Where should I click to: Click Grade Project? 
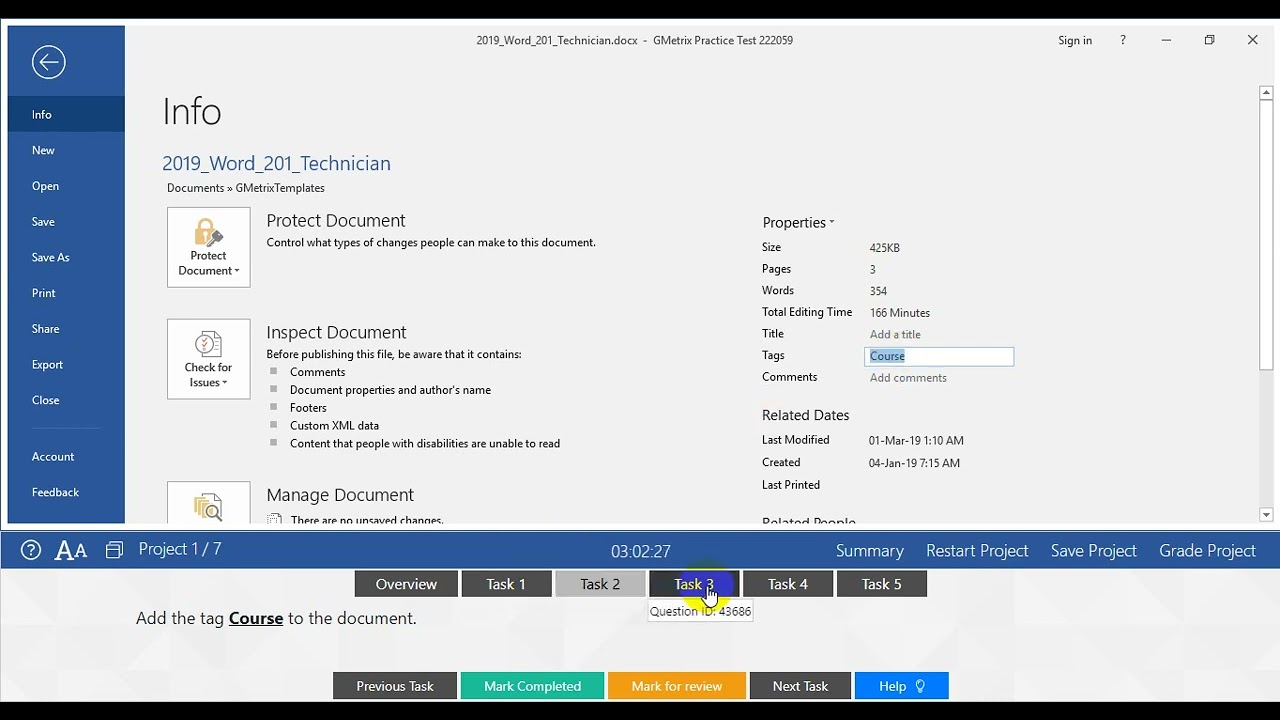coord(1207,551)
